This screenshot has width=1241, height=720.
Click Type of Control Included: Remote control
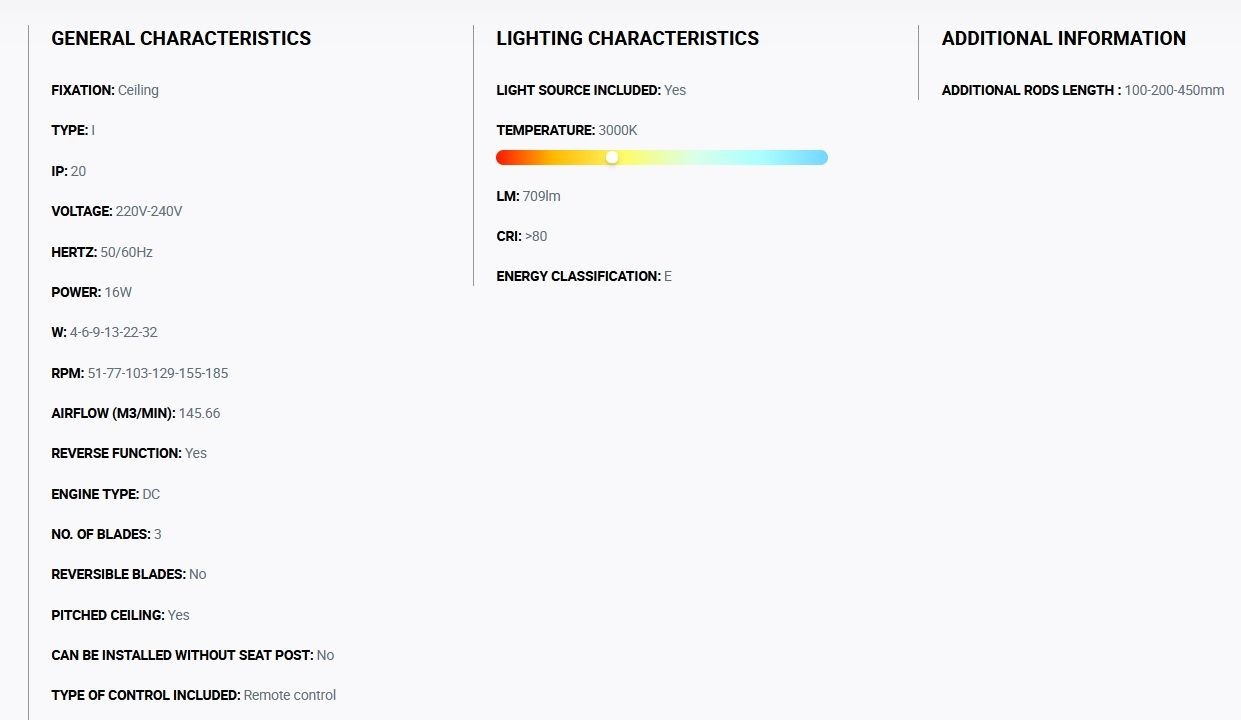193,695
